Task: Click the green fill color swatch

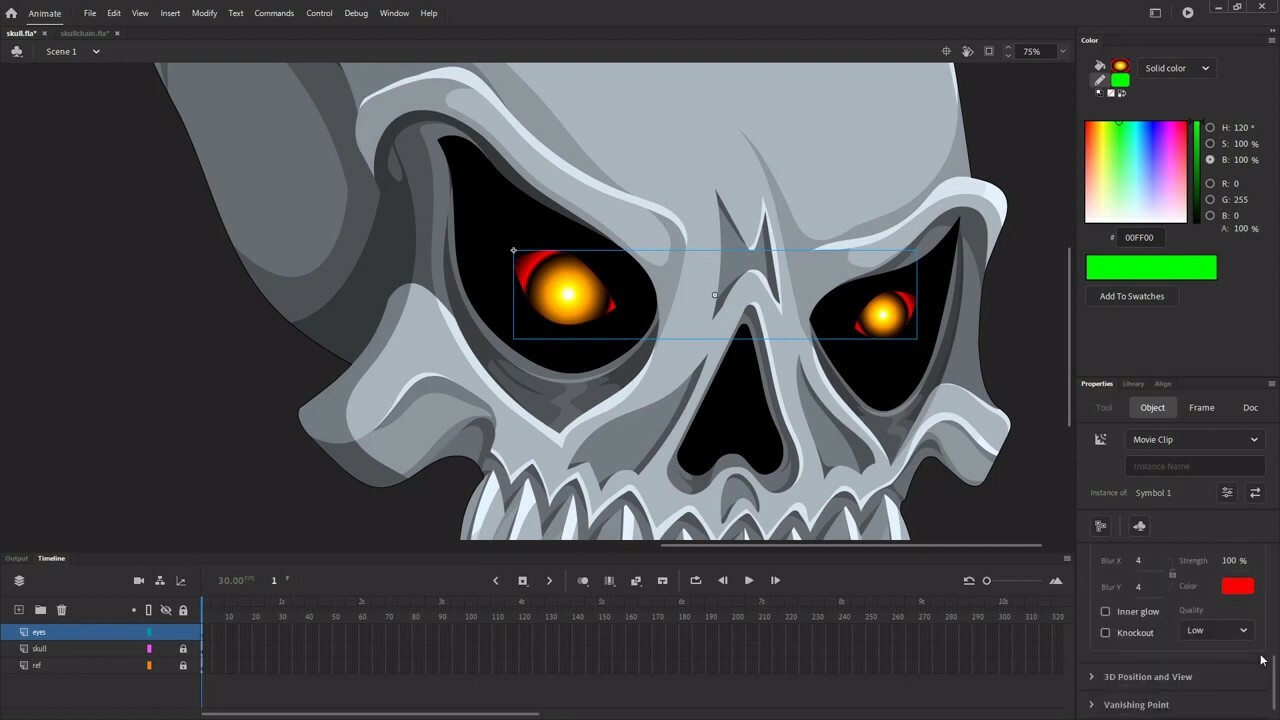Action: [1151, 266]
